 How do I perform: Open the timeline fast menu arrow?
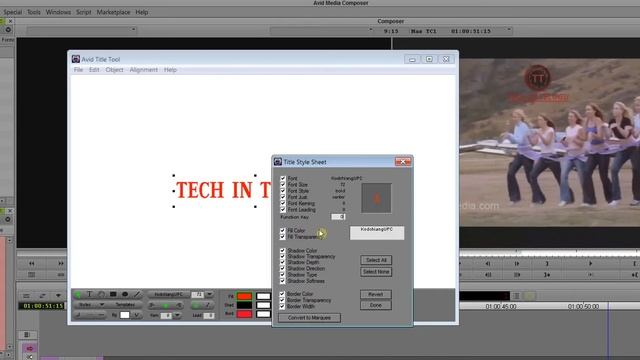[58, 296]
